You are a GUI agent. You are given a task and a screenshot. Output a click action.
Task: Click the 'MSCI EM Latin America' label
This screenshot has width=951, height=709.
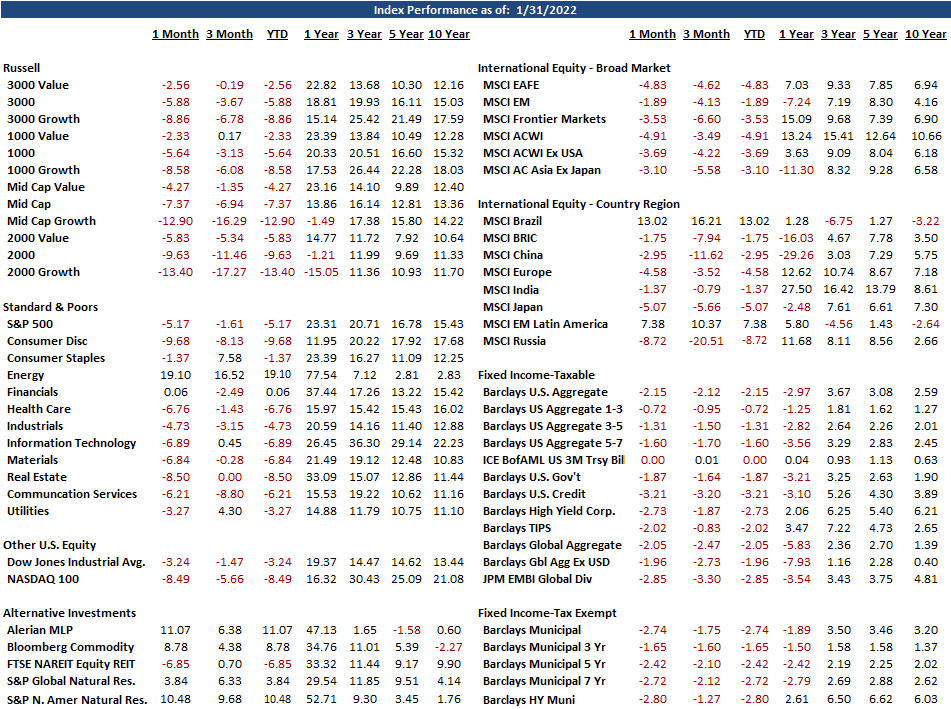point(545,324)
